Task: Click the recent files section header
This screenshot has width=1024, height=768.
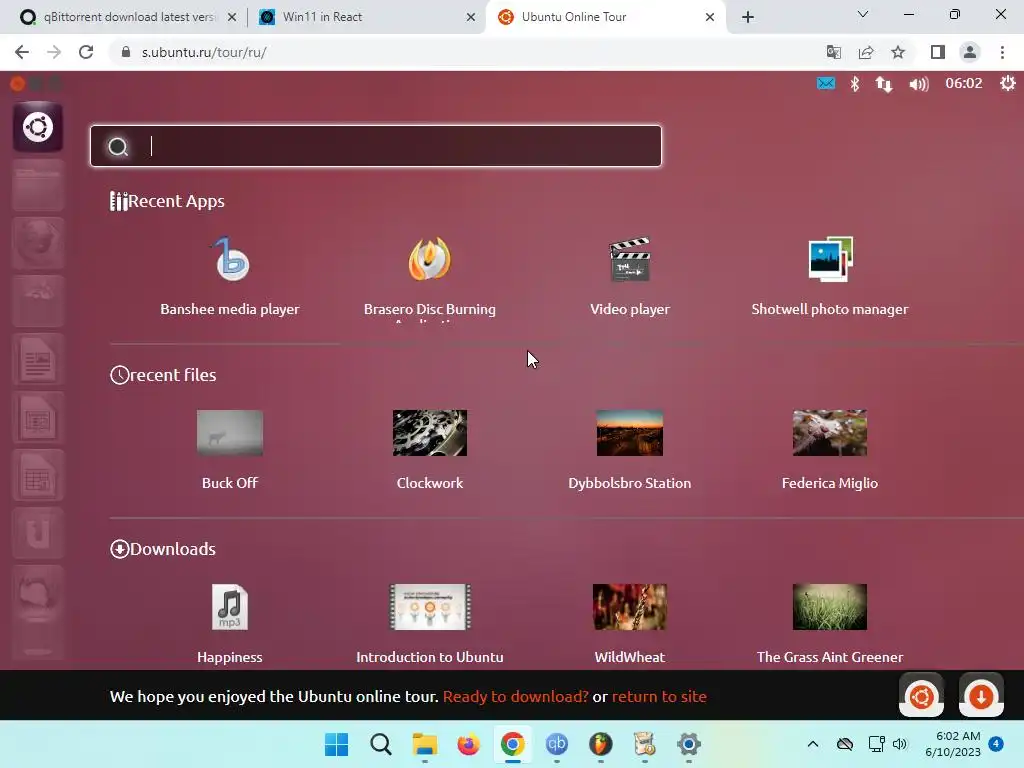Action: tap(163, 375)
